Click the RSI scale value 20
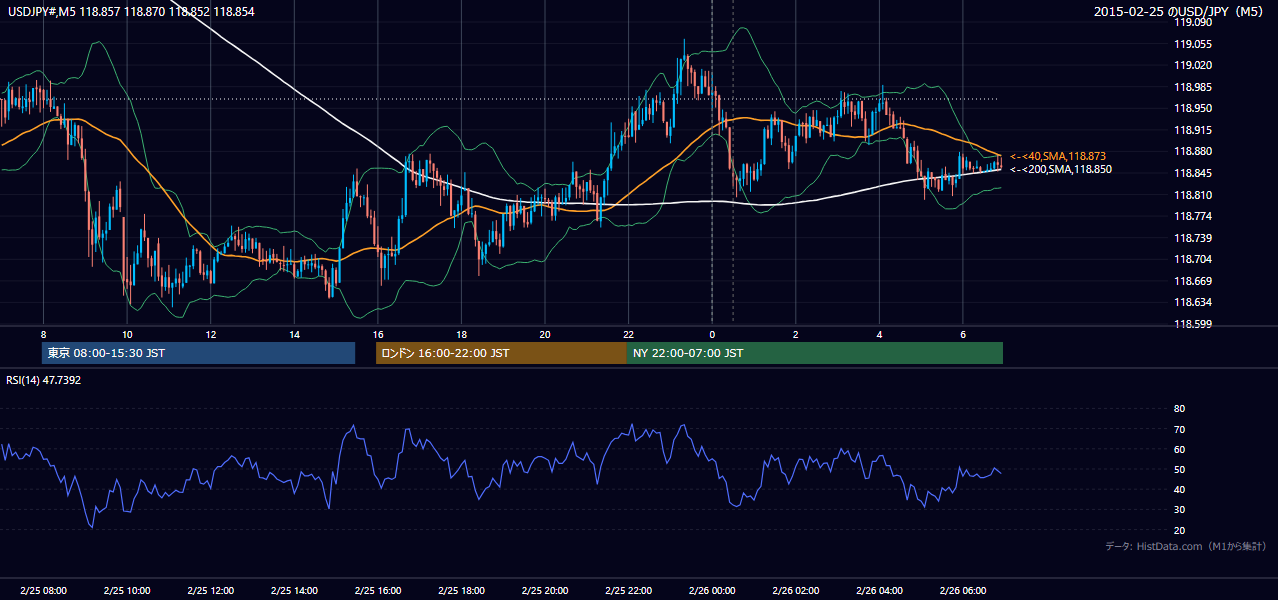Viewport: 1278px width, 600px height. pos(1179,530)
